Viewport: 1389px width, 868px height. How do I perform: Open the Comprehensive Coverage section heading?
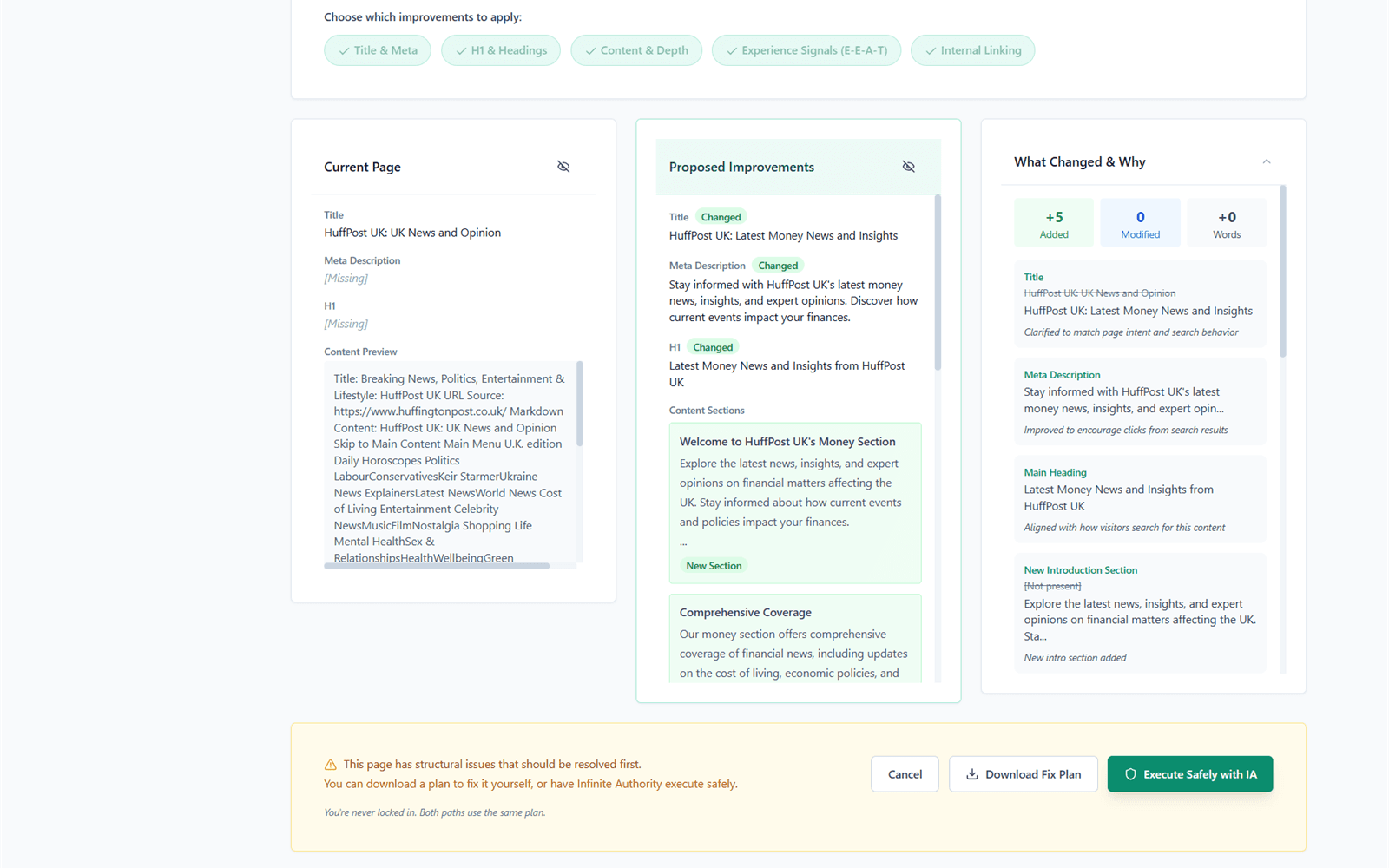[x=746, y=613]
